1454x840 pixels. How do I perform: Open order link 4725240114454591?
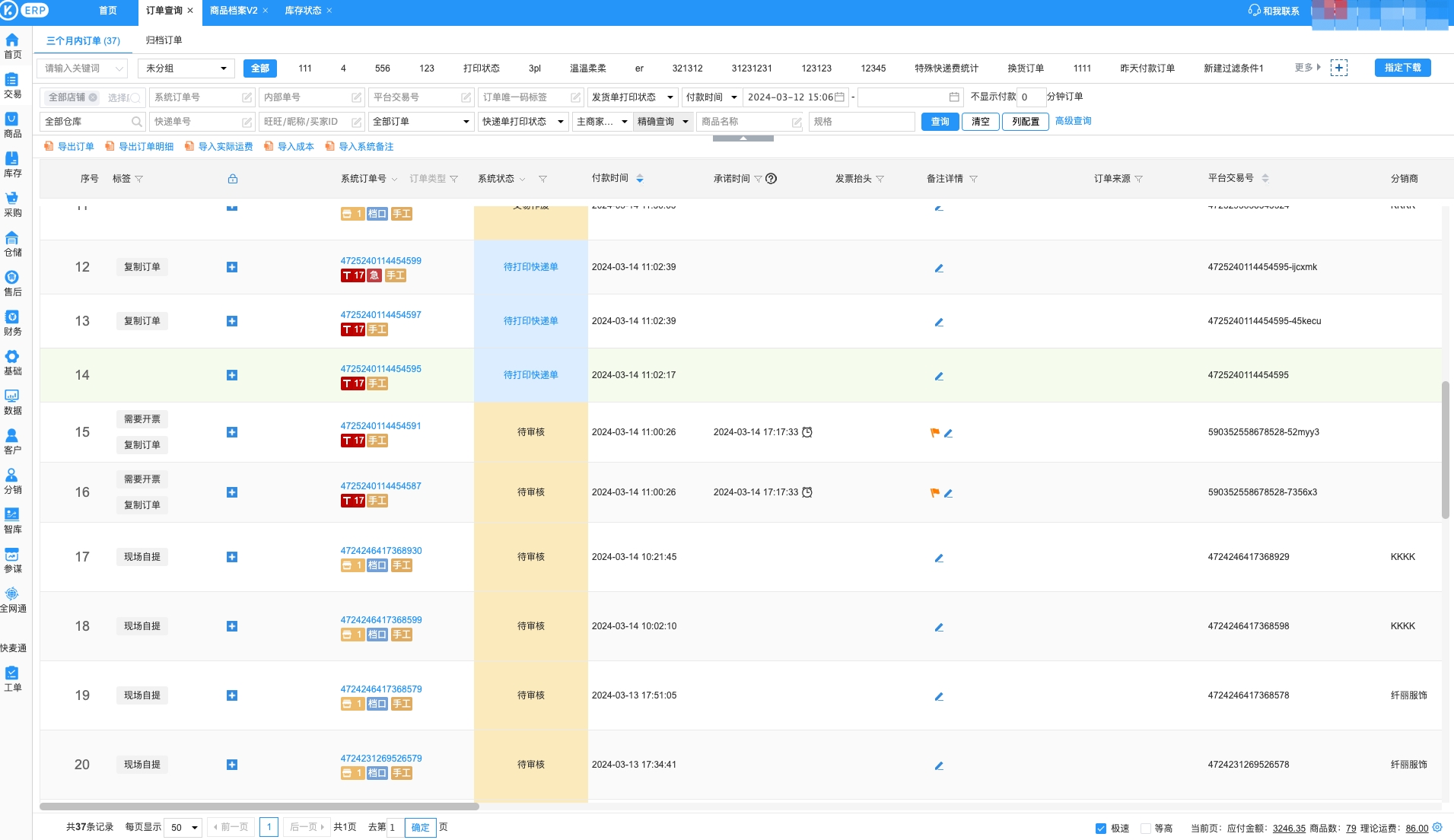tap(380, 426)
